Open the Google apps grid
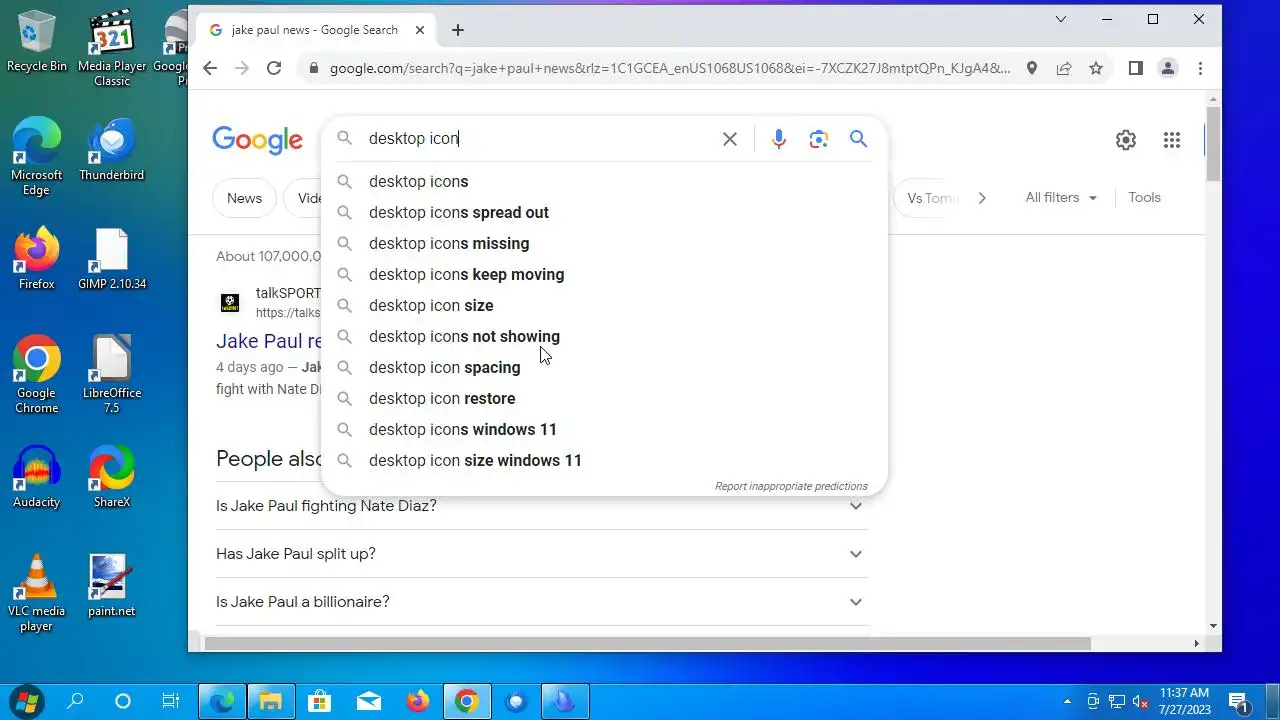Viewport: 1280px width, 720px height. [x=1172, y=140]
